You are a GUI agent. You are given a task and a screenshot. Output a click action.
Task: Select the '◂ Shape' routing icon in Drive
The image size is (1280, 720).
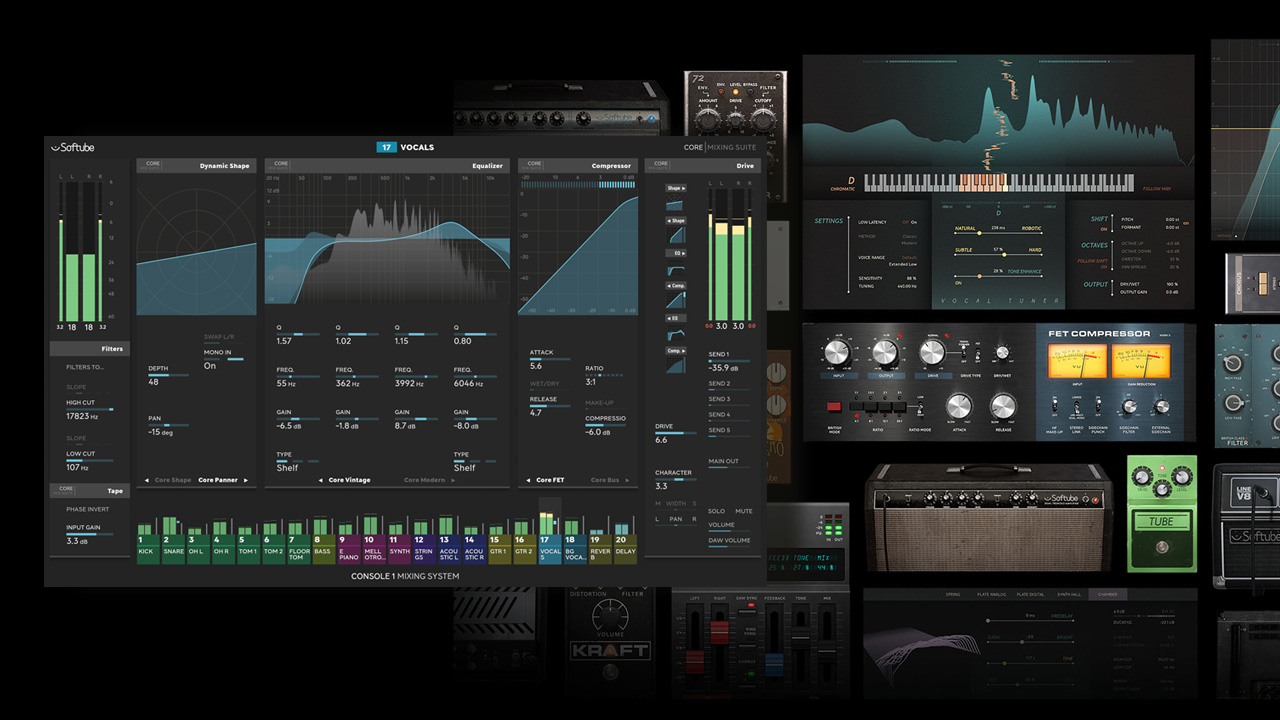(676, 221)
